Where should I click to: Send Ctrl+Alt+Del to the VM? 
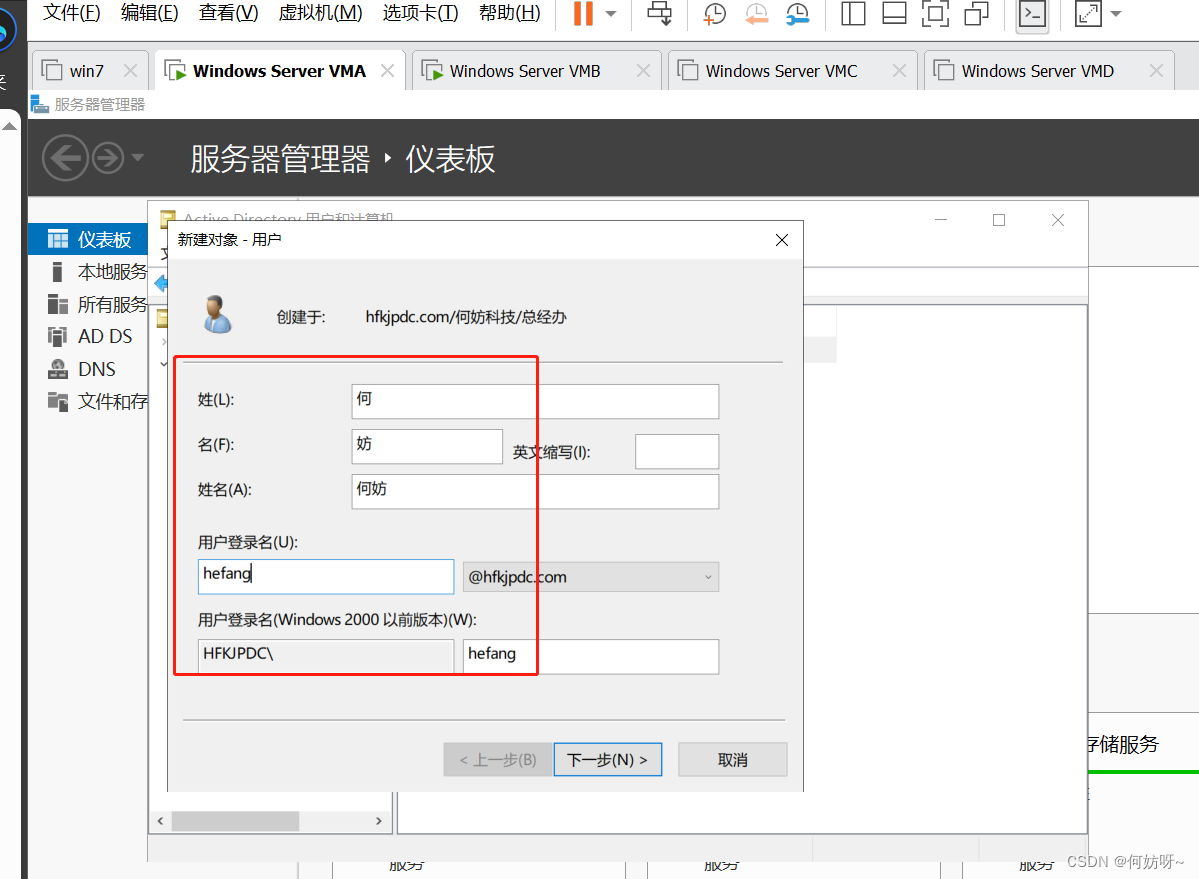click(660, 13)
